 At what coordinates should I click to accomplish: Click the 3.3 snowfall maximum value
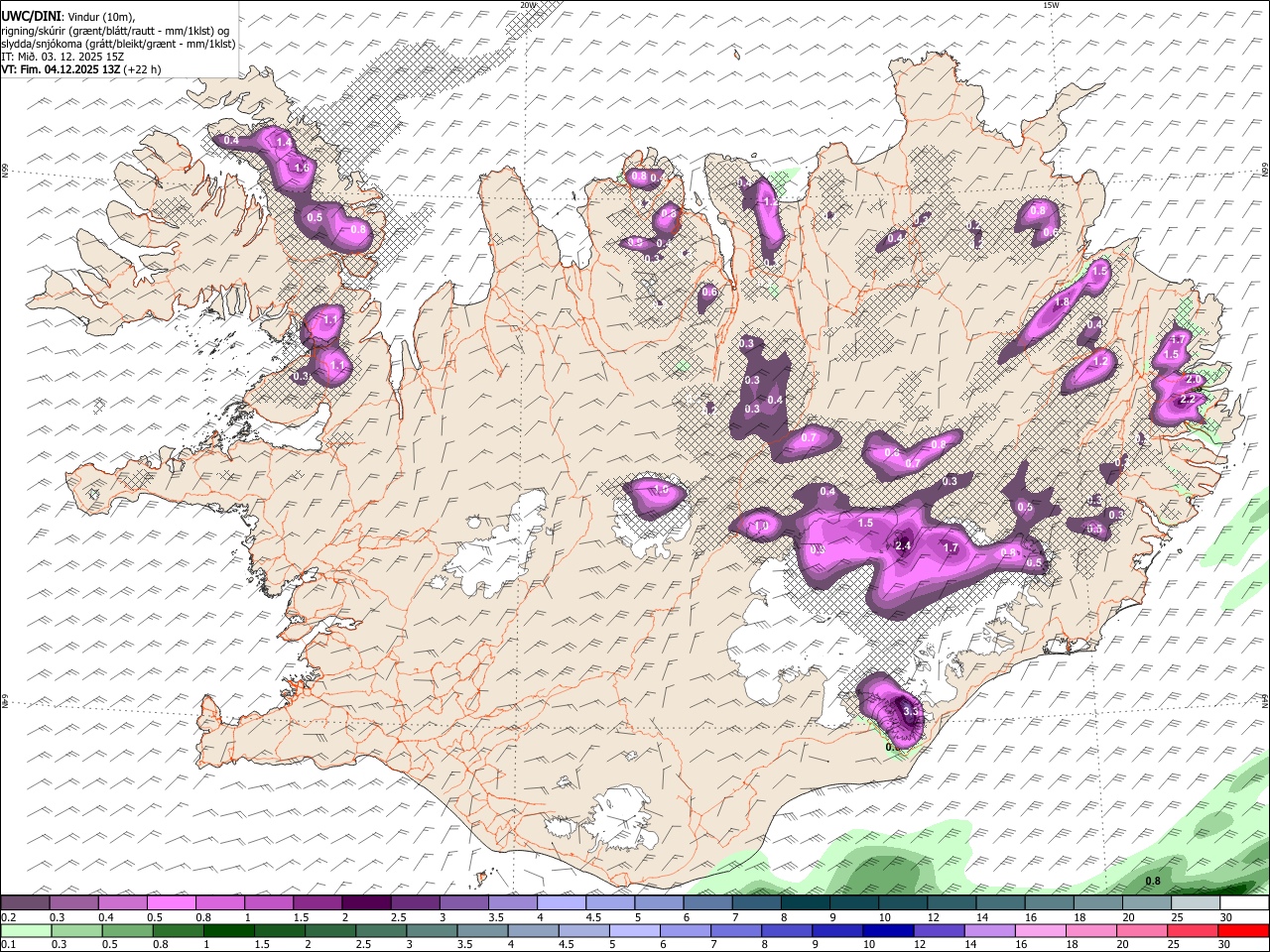pos(912,711)
